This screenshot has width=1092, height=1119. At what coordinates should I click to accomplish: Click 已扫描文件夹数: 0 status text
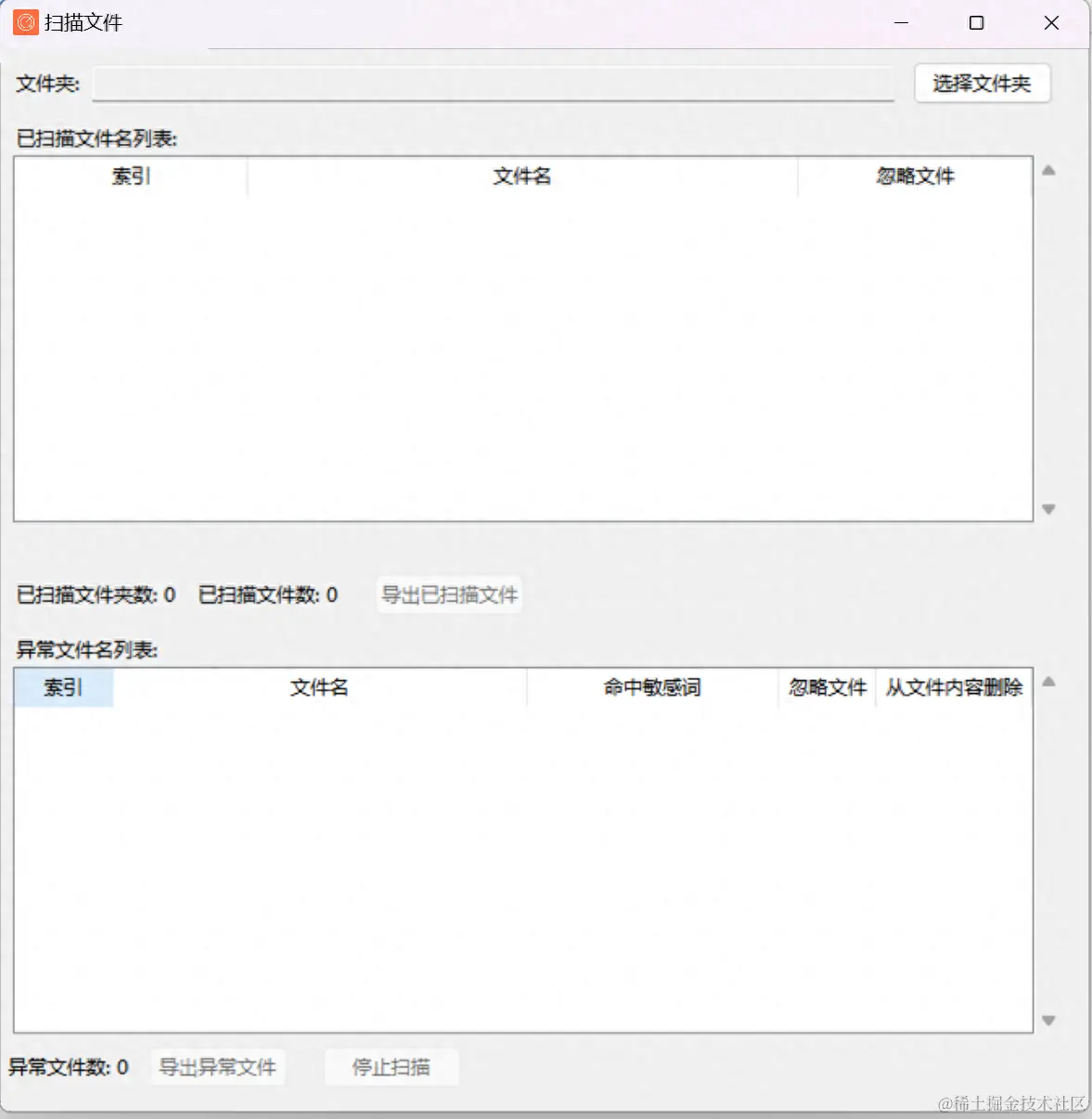(x=96, y=595)
